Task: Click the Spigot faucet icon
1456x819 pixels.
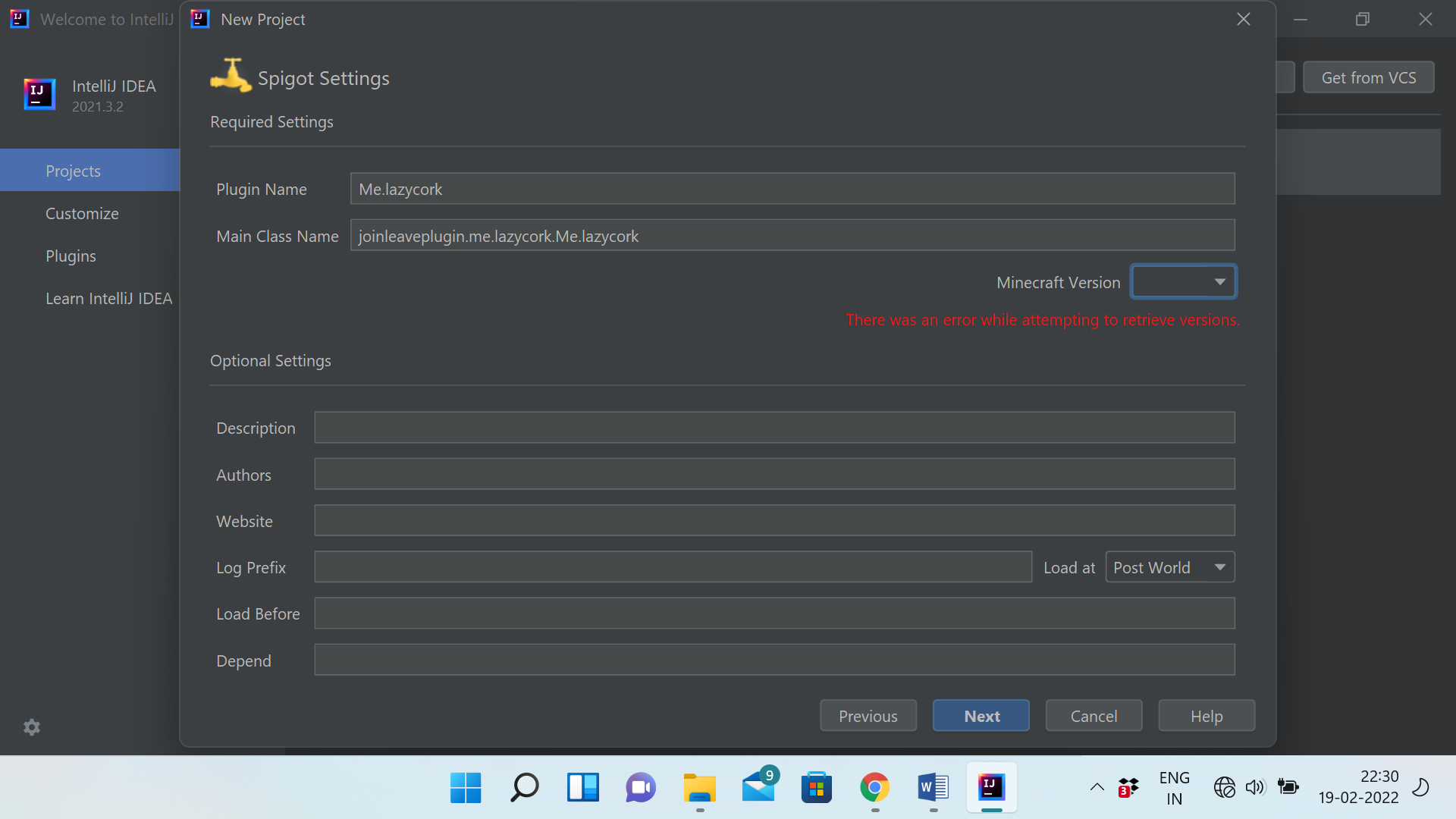Action: (231, 74)
